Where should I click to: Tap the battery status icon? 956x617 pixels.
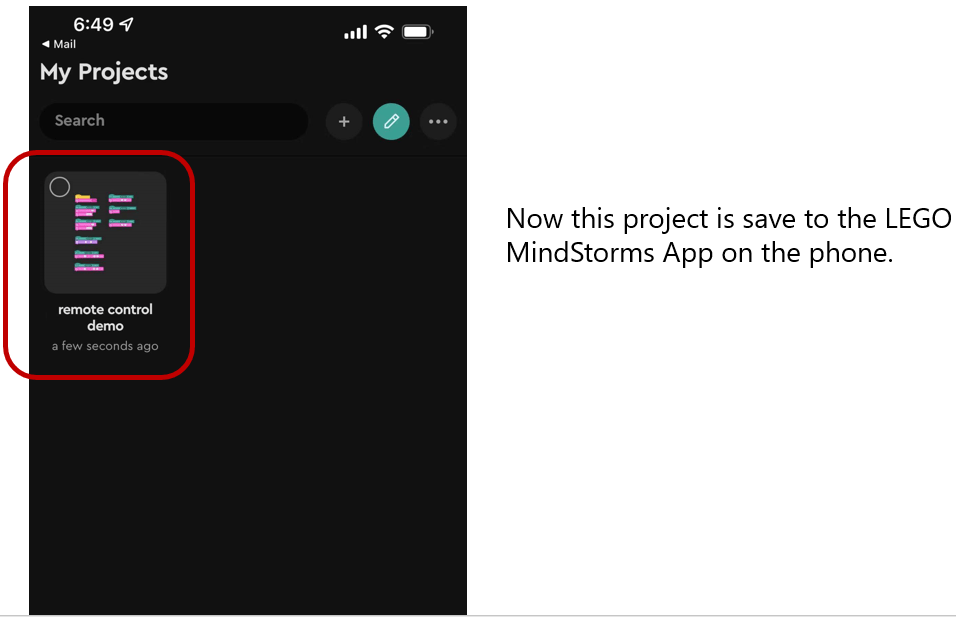pyautogui.click(x=418, y=32)
